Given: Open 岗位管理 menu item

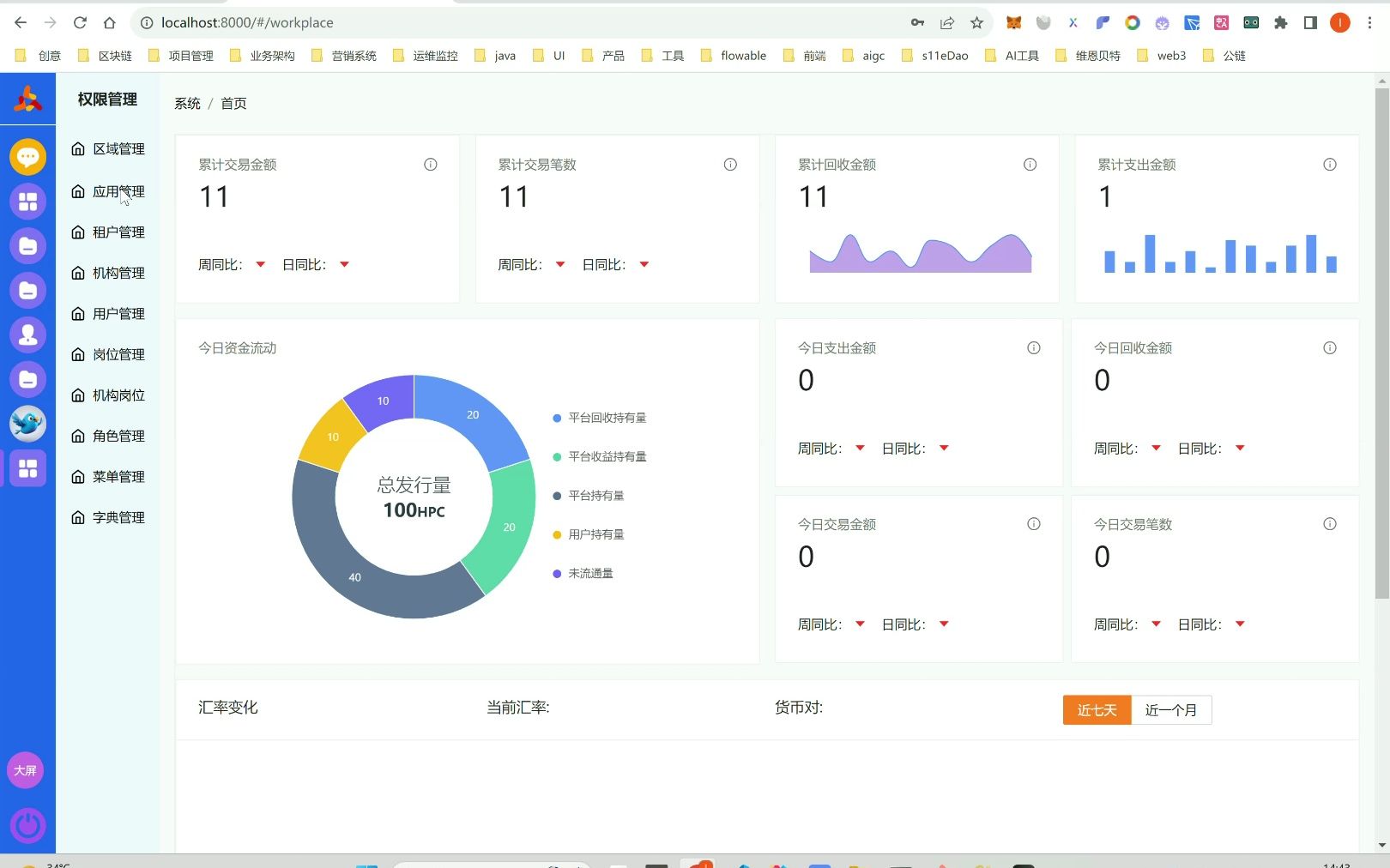Looking at the screenshot, I should [108, 354].
